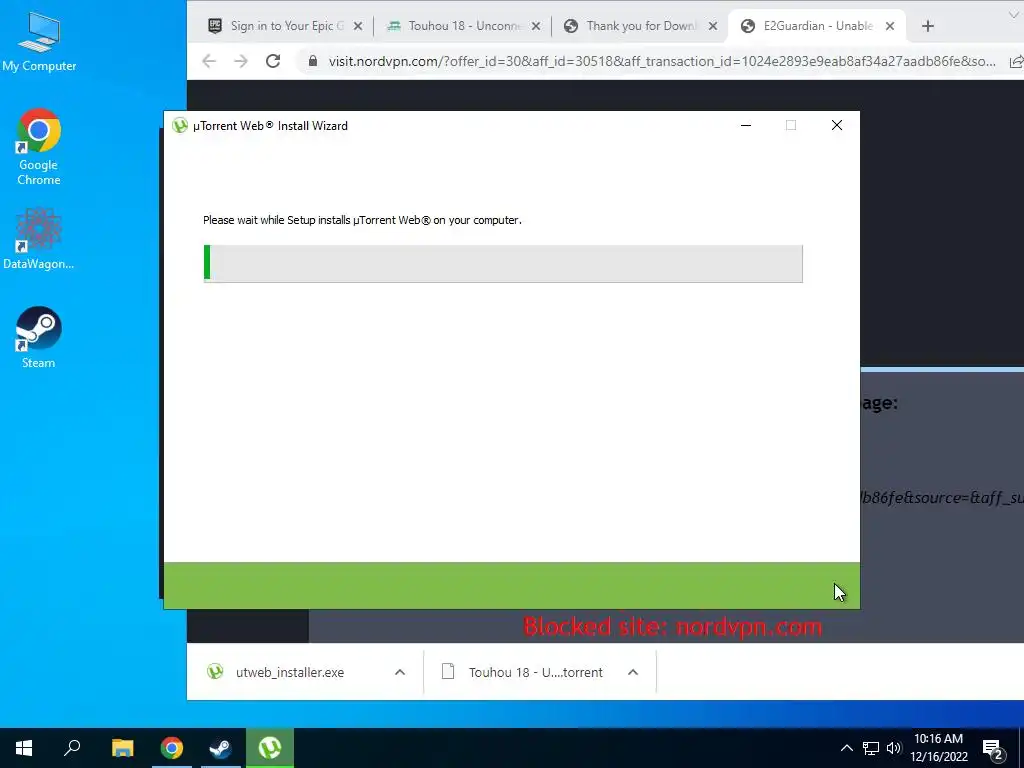This screenshot has width=1024, height=768.
Task: Open the Windows Start menu
Action: 24,748
